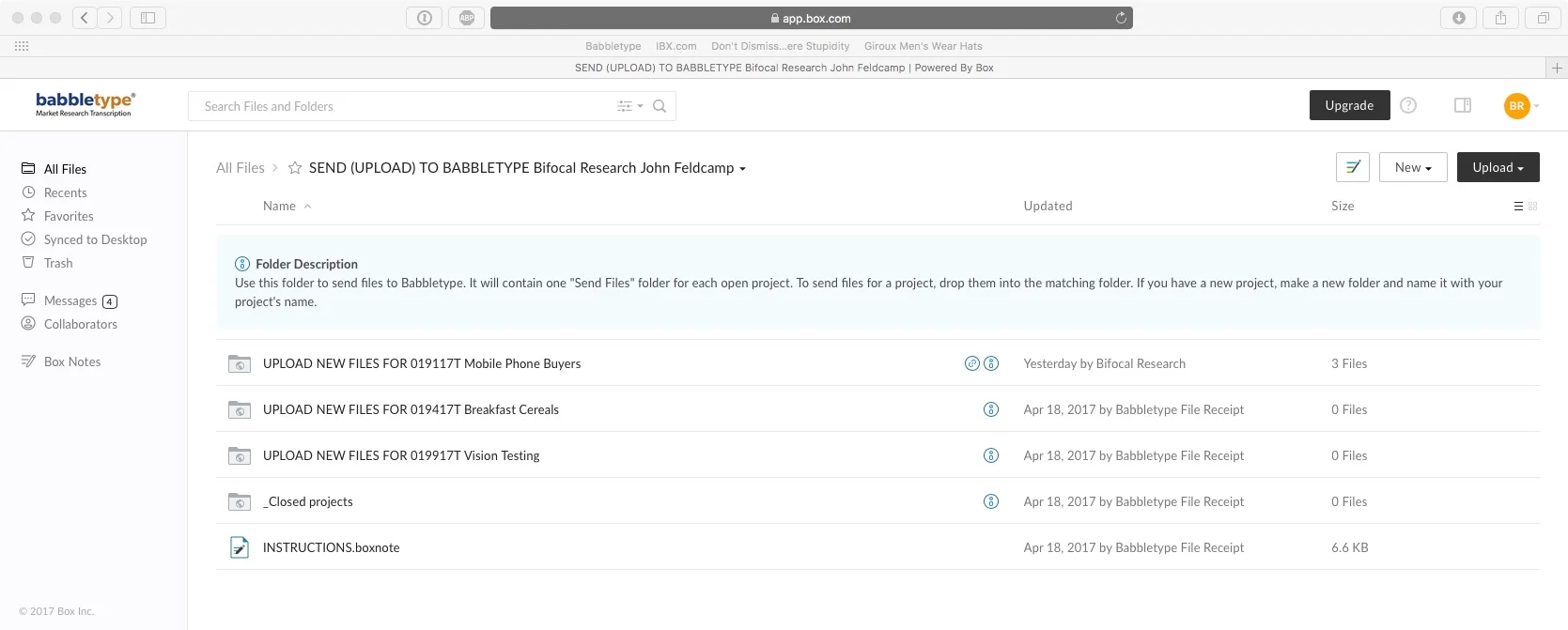
Task: Click the Size column header
Action: [1343, 207]
